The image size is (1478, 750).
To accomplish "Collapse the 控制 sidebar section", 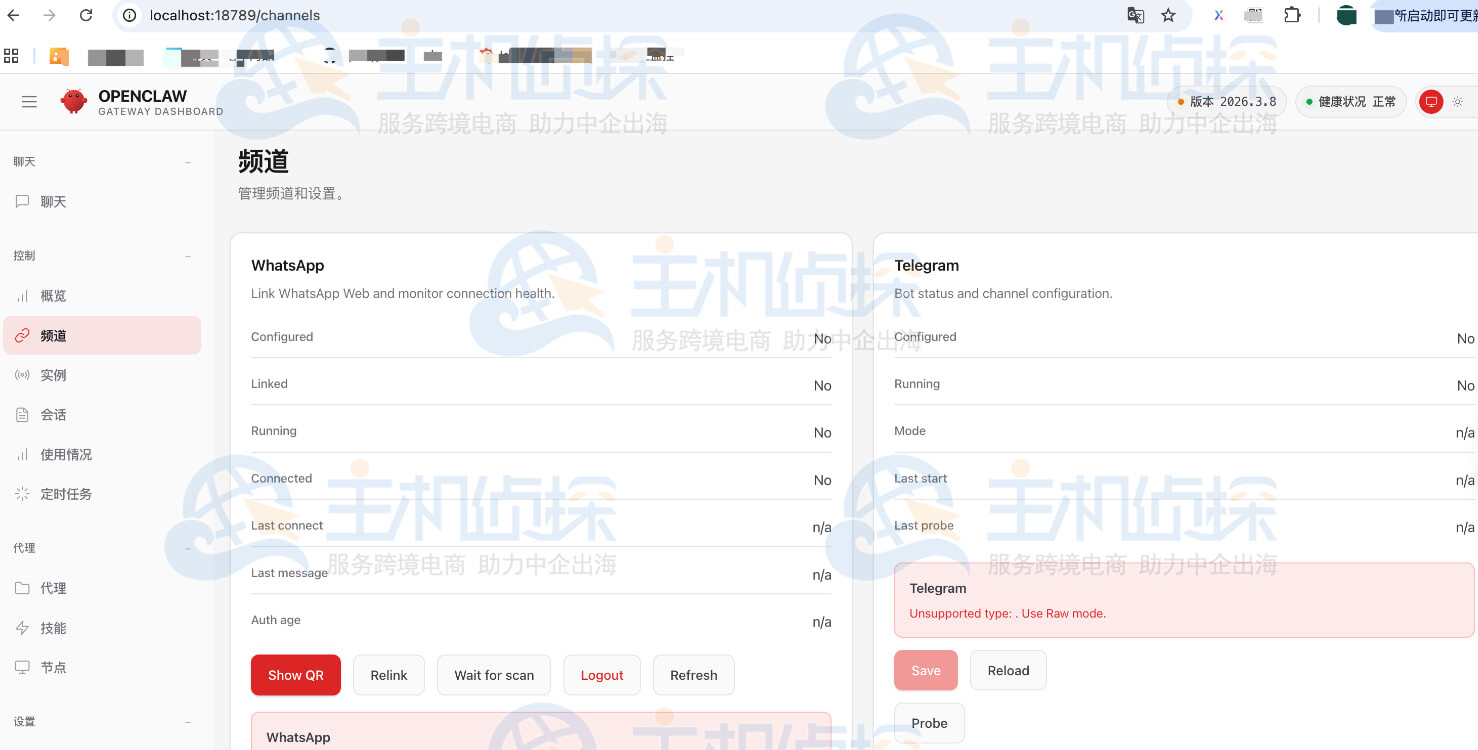I will pos(102,255).
